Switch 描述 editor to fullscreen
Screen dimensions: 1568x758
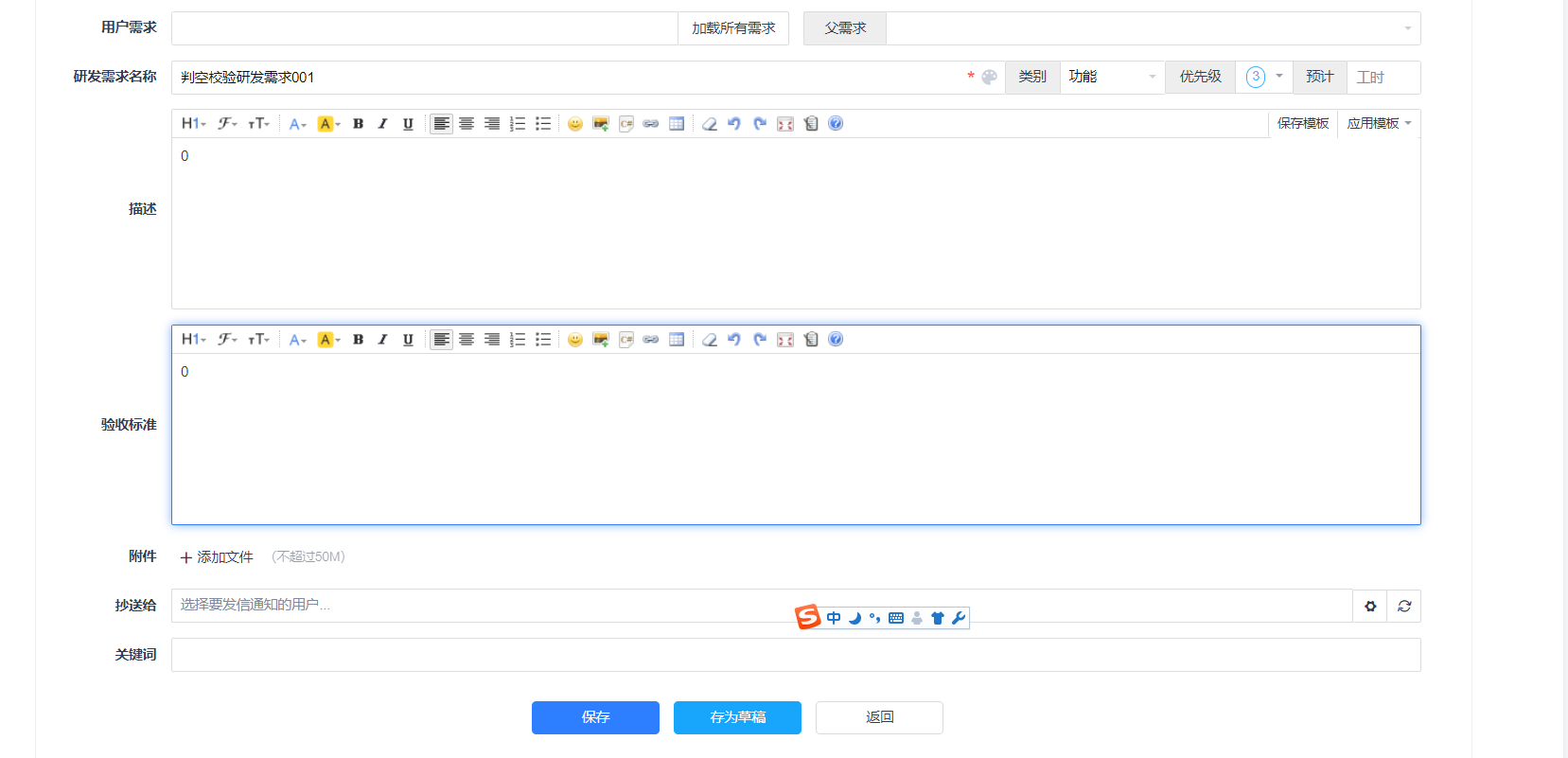[x=785, y=124]
